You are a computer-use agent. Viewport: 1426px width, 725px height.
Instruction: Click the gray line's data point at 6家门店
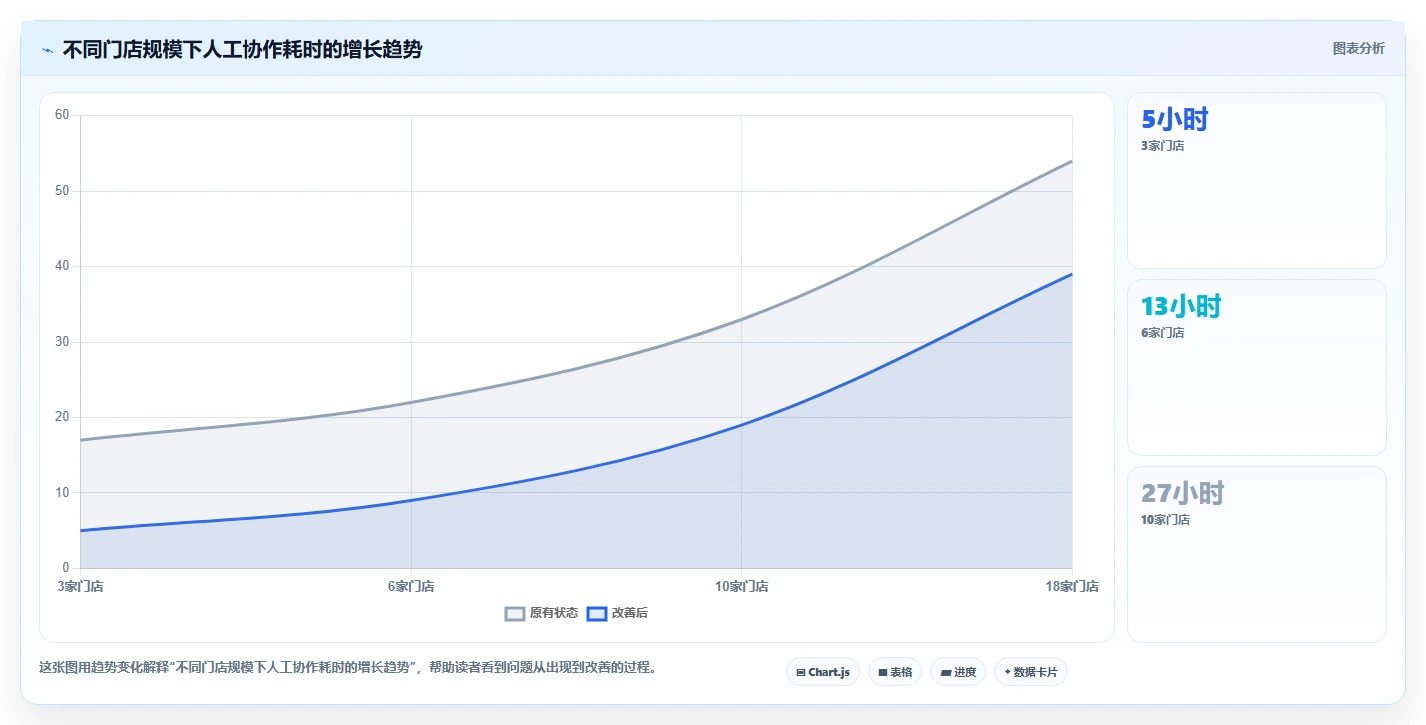[x=411, y=402]
